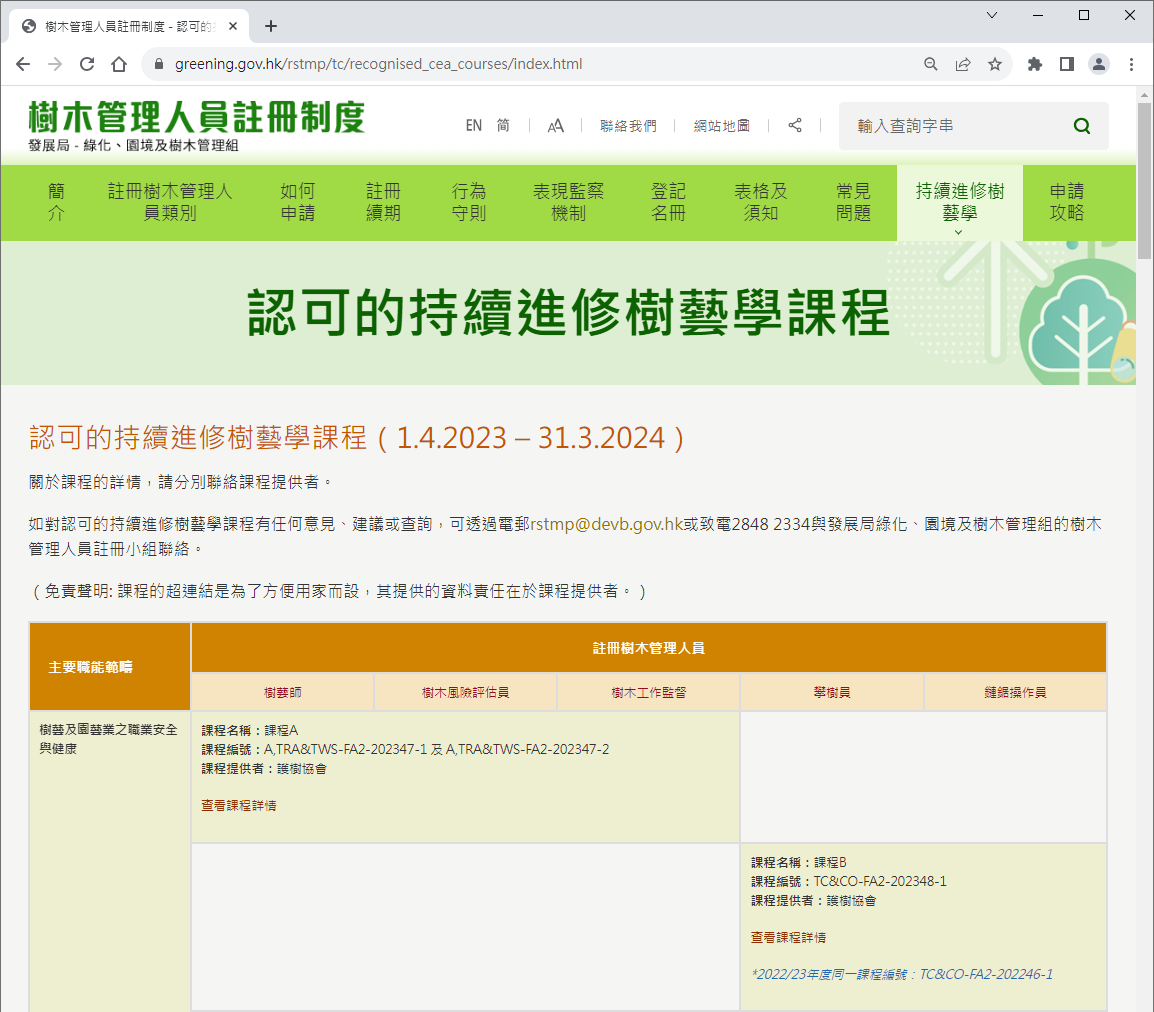This screenshot has width=1154, height=1012.
Task: Open the 聯絡我們 link
Action: (x=628, y=126)
